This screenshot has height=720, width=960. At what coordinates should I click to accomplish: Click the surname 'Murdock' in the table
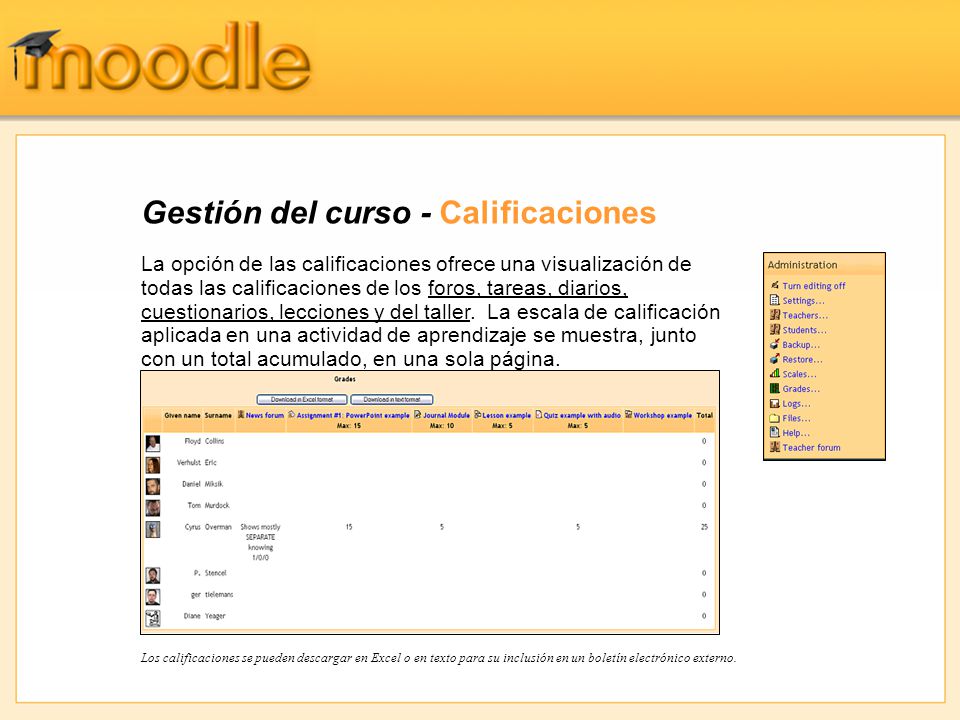(x=217, y=505)
